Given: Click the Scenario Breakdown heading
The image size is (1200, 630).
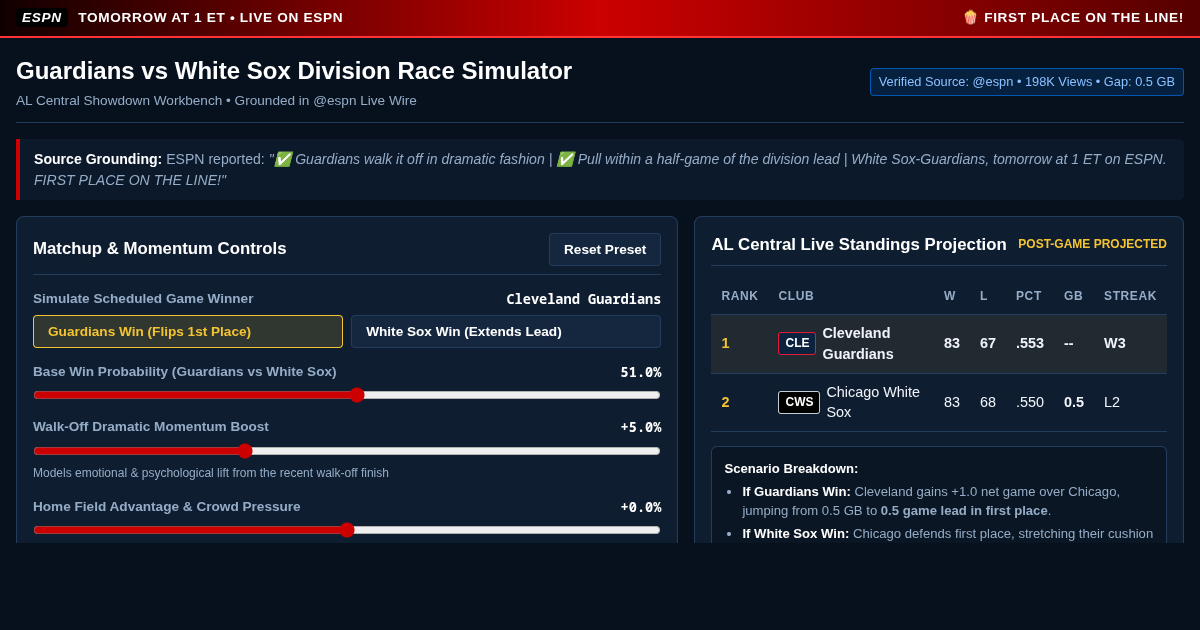Looking at the screenshot, I should click(x=791, y=468).
